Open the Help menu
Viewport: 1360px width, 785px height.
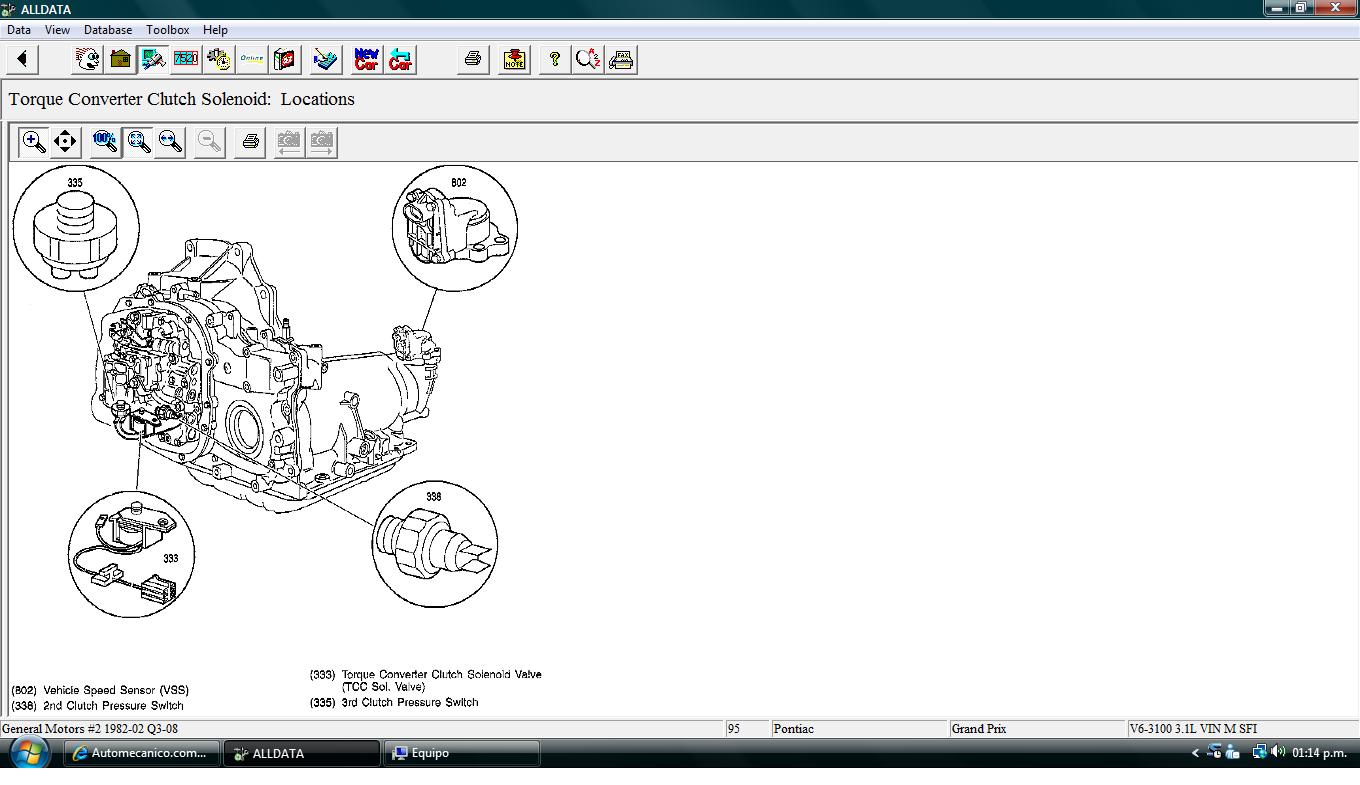click(x=215, y=30)
